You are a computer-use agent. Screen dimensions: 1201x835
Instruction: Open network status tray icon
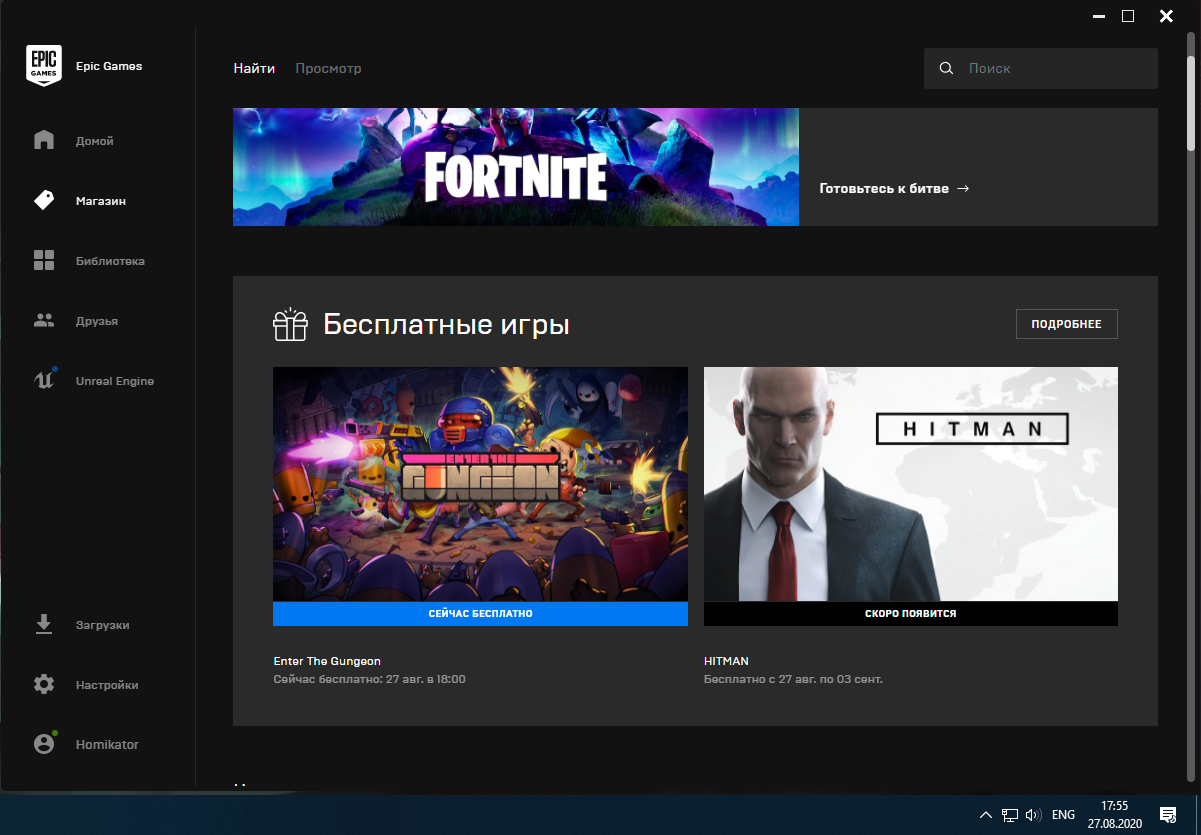click(x=1010, y=815)
